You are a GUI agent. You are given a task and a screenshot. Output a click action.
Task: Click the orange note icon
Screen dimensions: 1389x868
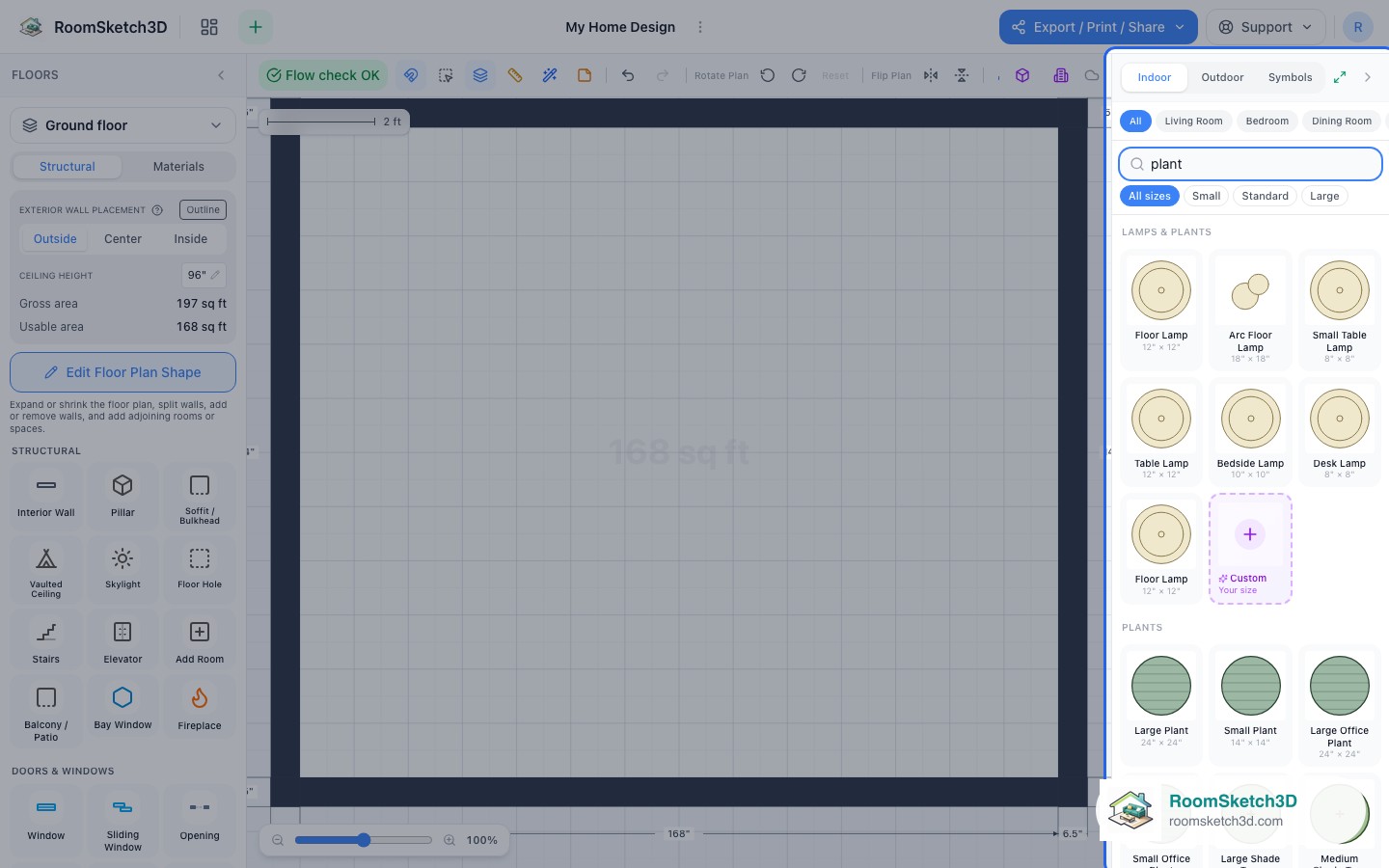click(585, 75)
